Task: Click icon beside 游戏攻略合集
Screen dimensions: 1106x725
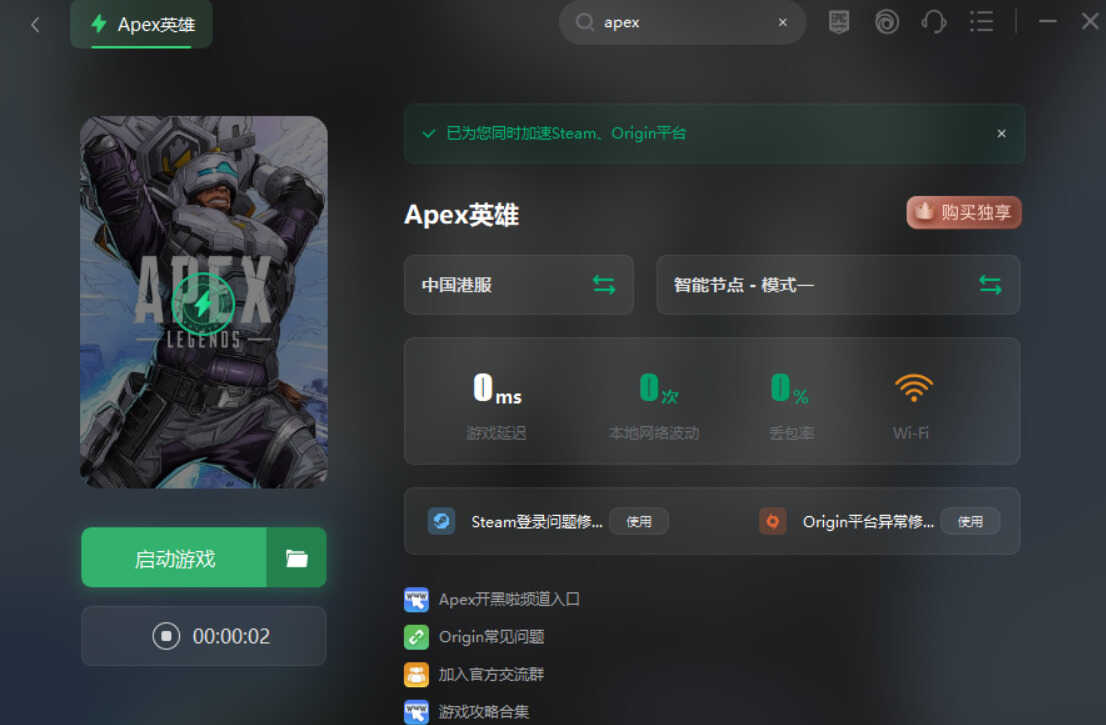Action: pos(416,712)
